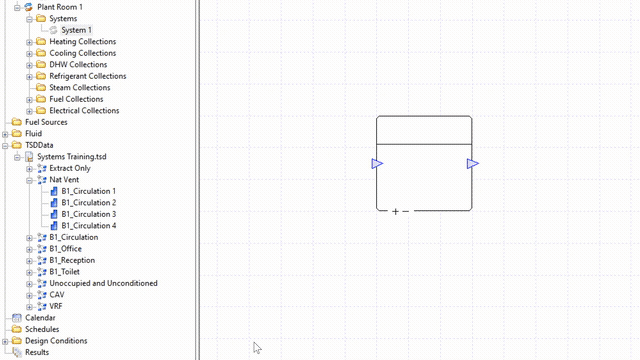640x360 pixels.
Task: Expand the B1_Toilet group
Action: tap(29, 272)
